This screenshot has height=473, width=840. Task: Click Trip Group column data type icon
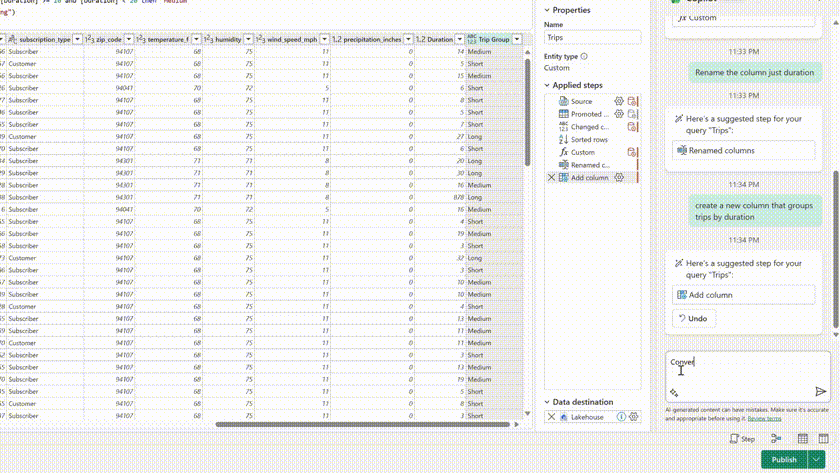click(471, 39)
